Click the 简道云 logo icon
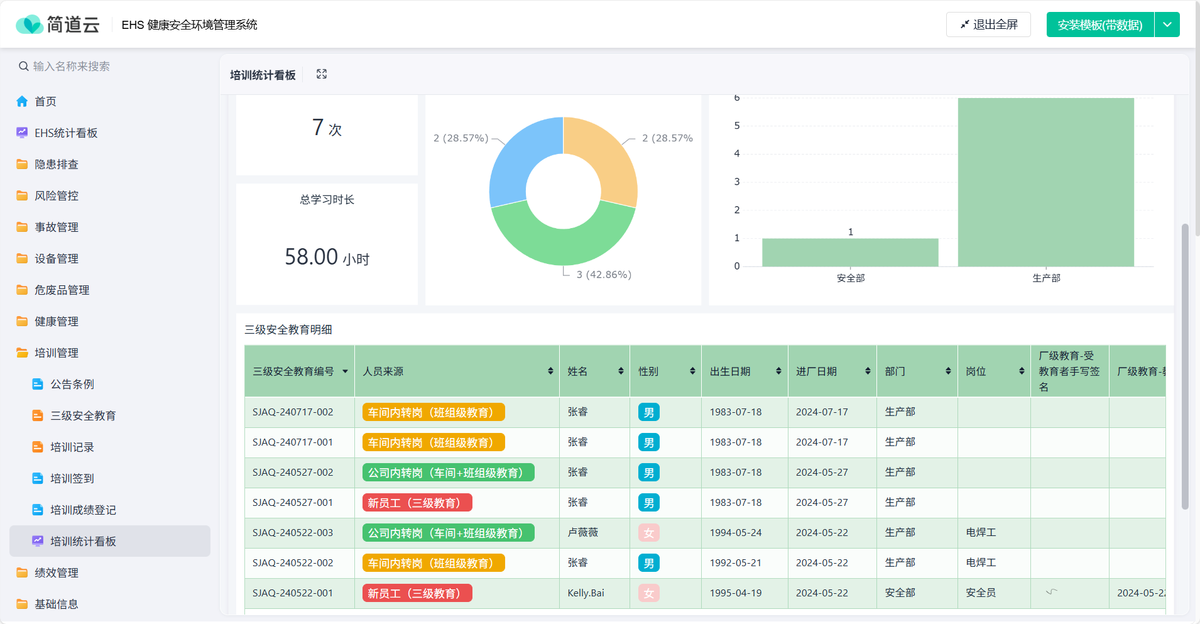This screenshot has width=1200, height=624. click(x=30, y=25)
